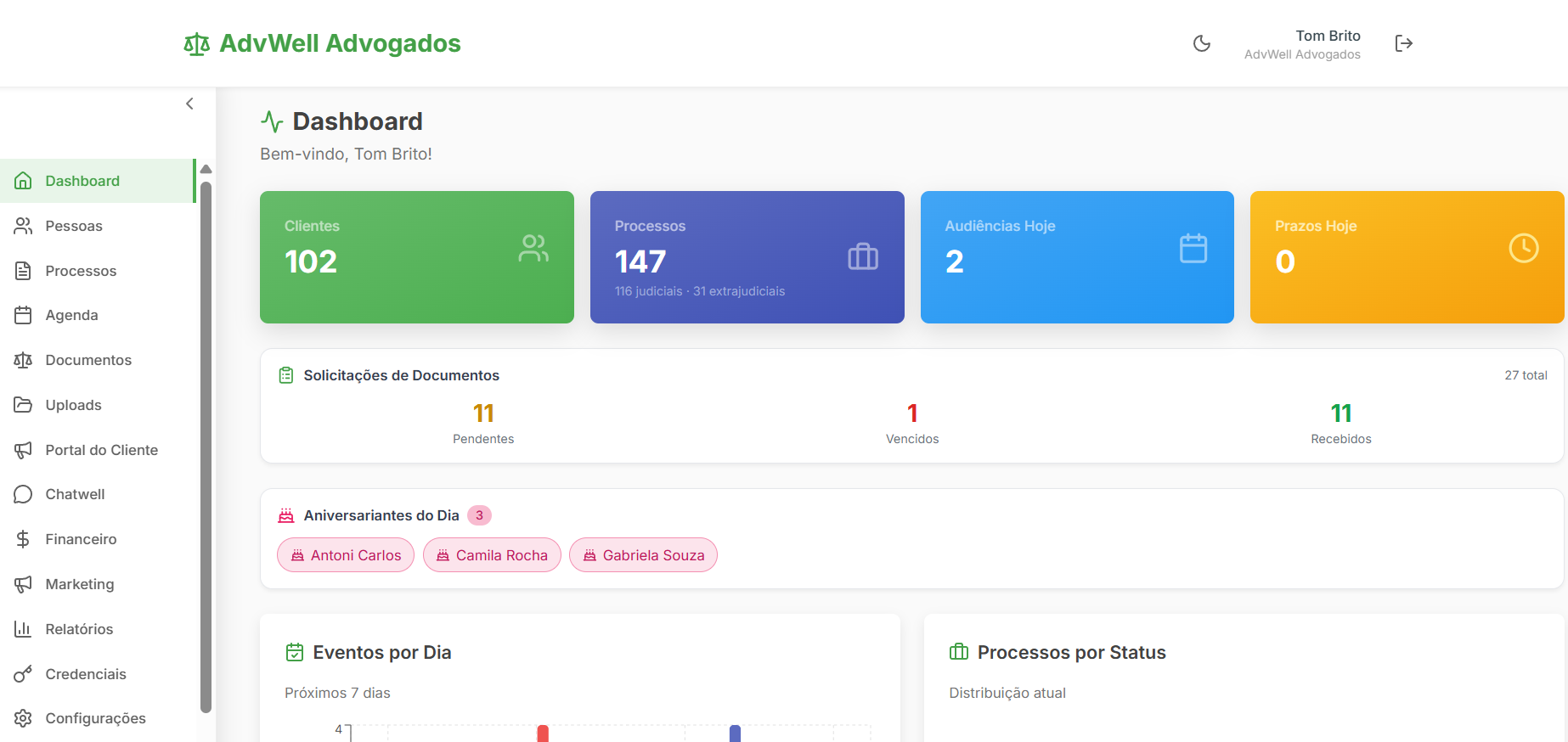1568x742 pixels.
Task: Toggle dark mode with the moon icon
Action: click(x=1201, y=43)
